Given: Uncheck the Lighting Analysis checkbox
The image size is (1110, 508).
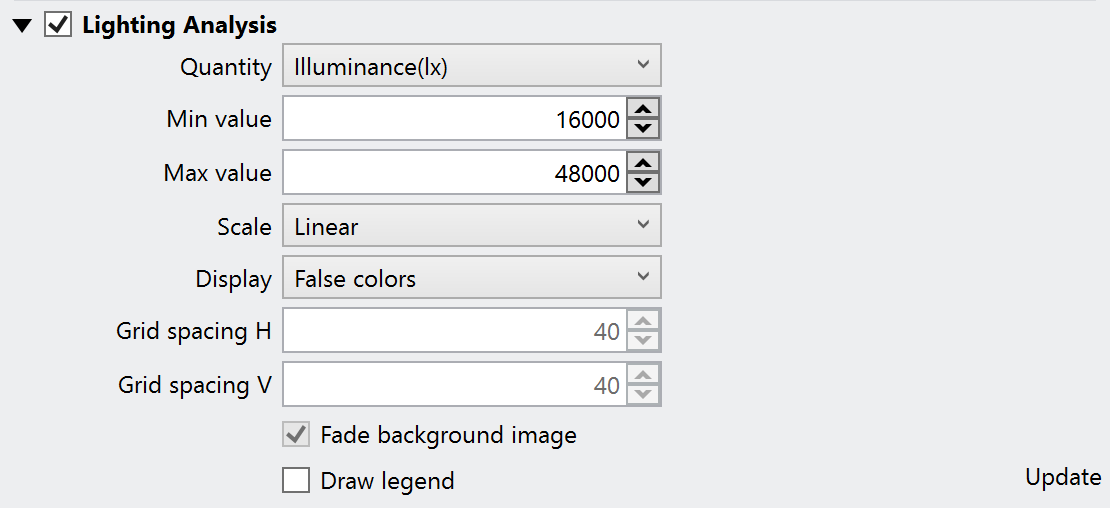Looking at the screenshot, I should (x=58, y=25).
